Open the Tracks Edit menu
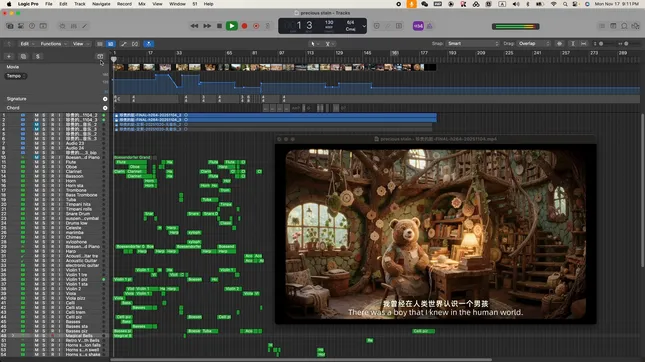 [27, 44]
